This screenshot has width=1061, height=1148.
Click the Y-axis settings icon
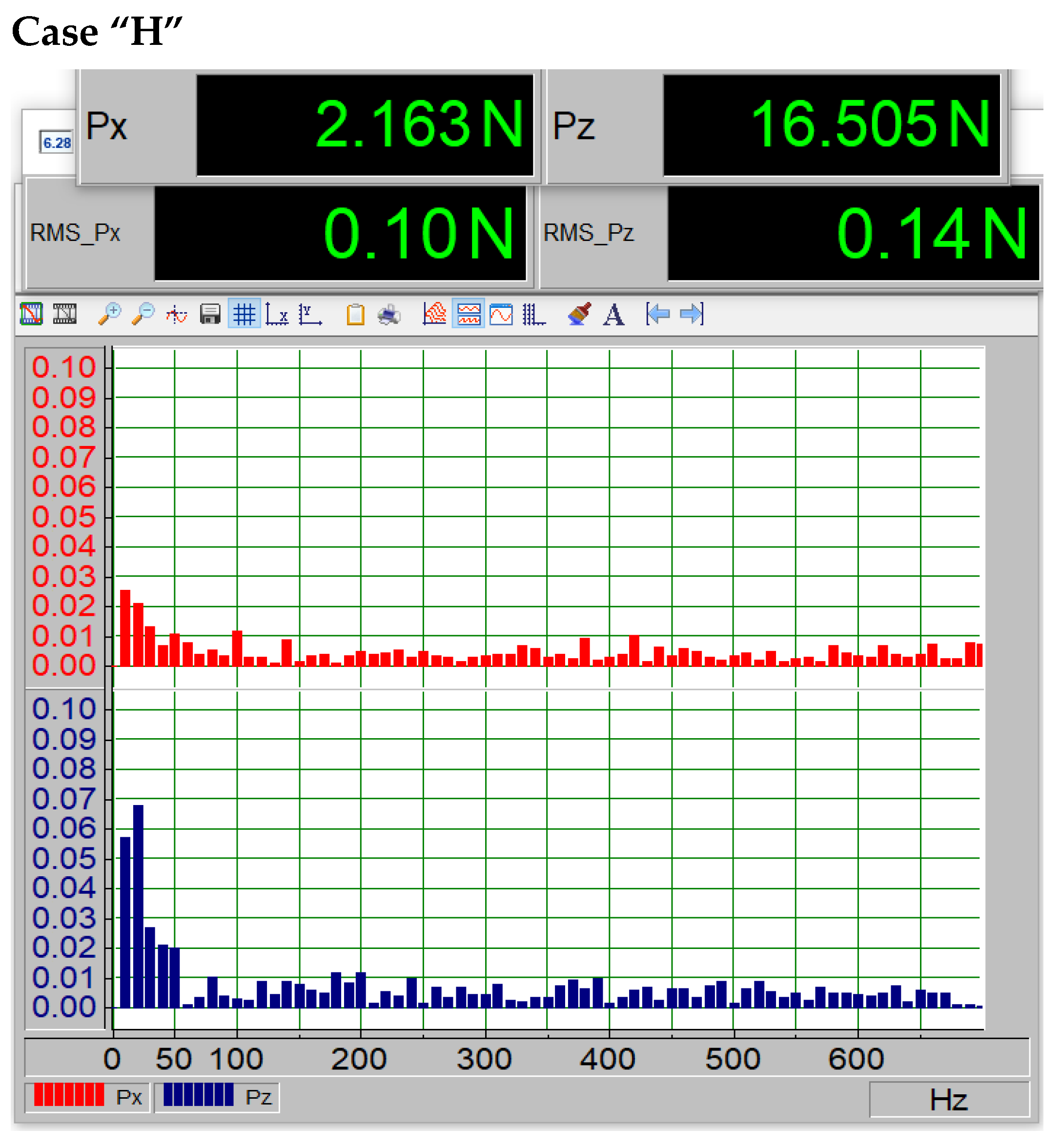(x=310, y=315)
